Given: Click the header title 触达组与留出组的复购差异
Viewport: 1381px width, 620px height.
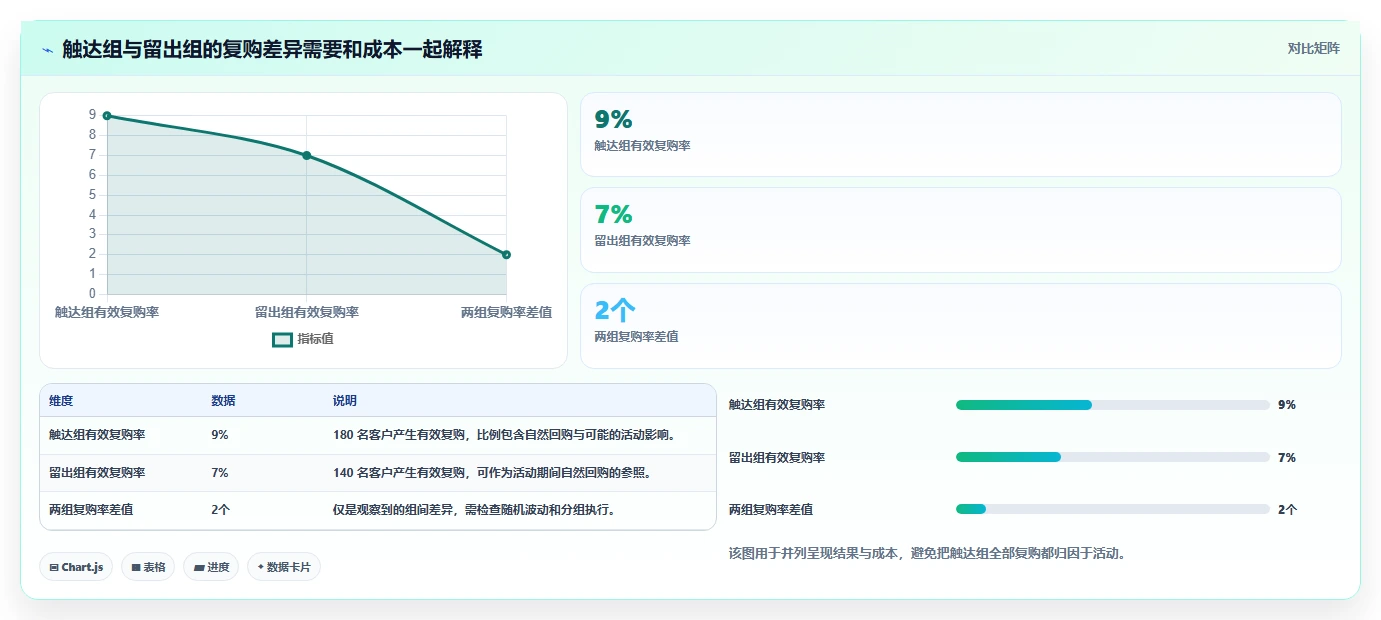Looking at the screenshot, I should [272, 49].
